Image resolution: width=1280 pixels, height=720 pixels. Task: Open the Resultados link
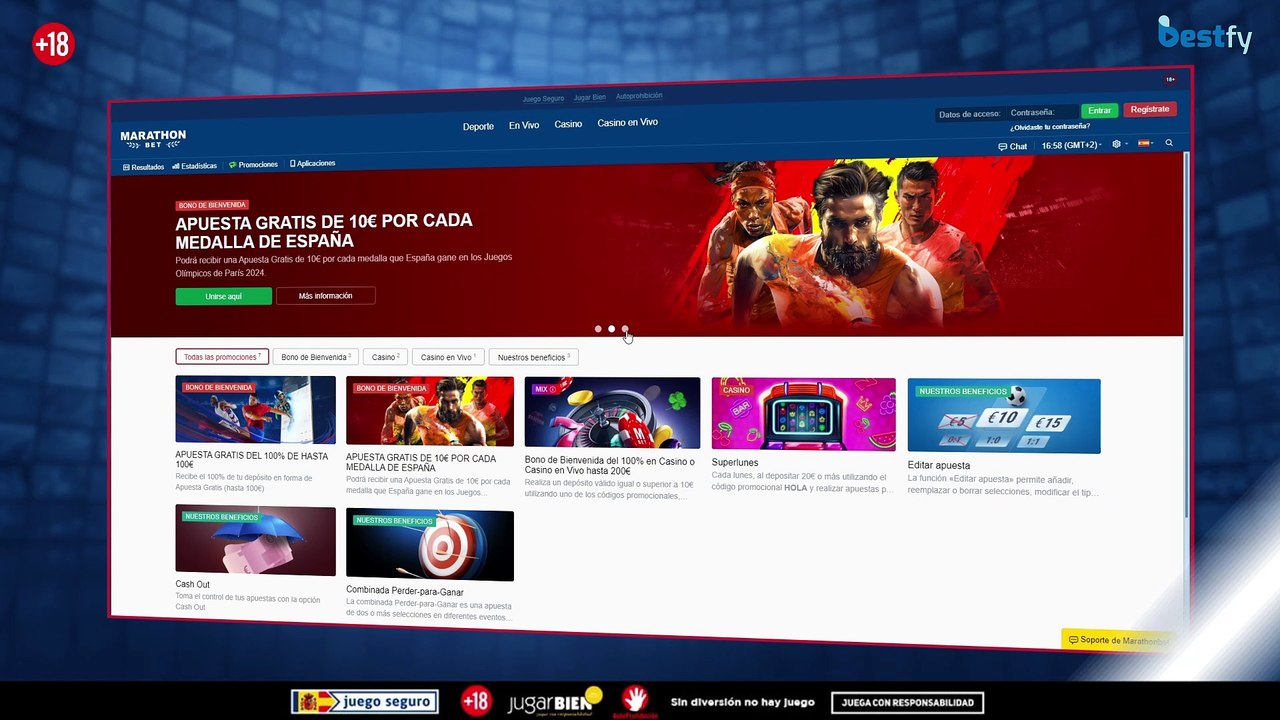143,167
